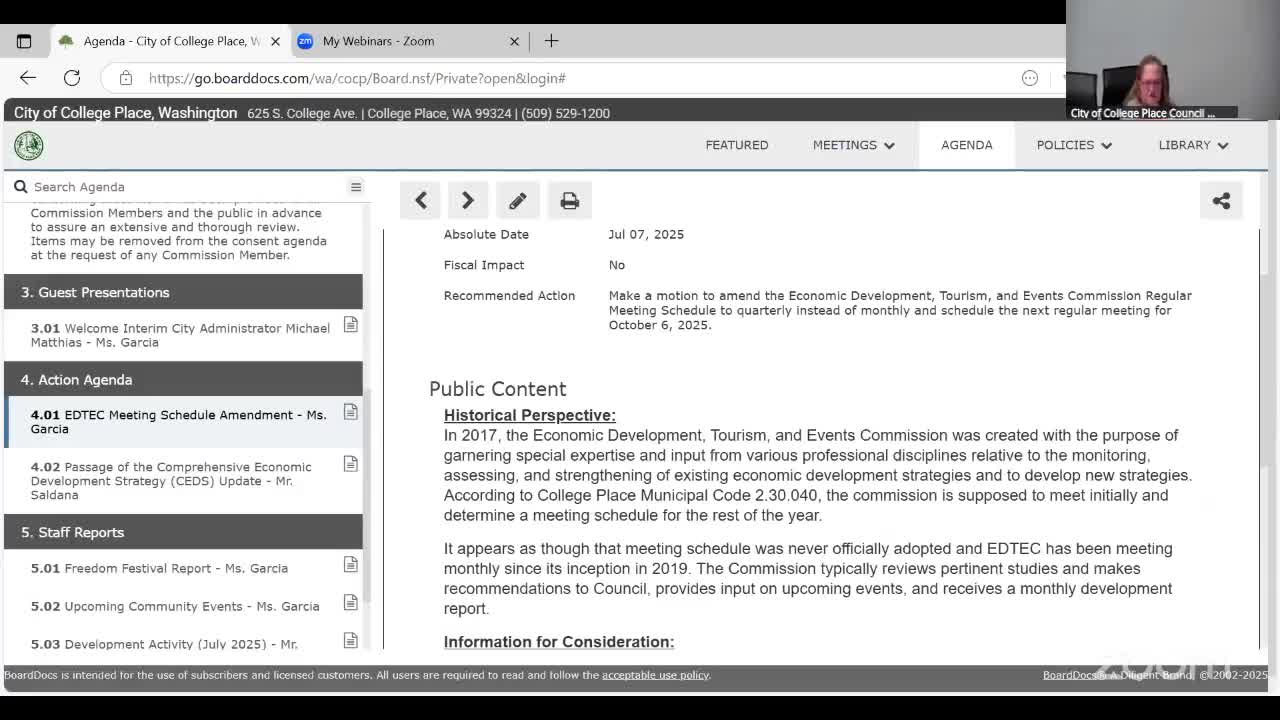Screen dimensions: 1280x720
Task: Open document icon for item 4.02
Action: pos(351,464)
